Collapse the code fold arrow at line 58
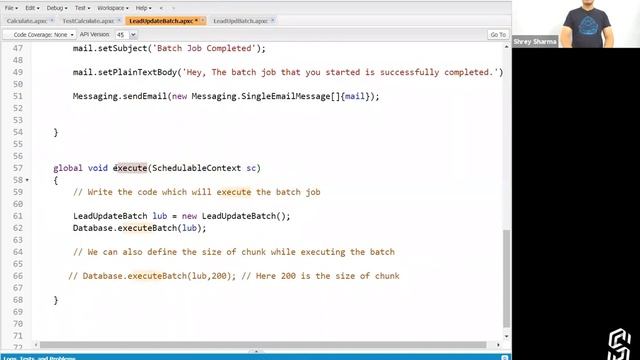This screenshot has height=360, width=640. [27, 180]
